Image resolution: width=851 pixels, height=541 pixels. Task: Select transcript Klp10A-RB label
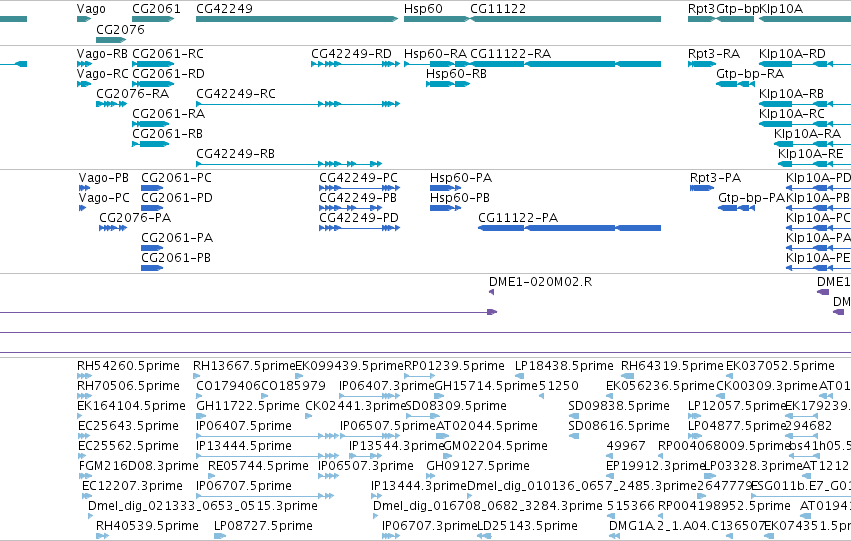pyautogui.click(x=791, y=94)
